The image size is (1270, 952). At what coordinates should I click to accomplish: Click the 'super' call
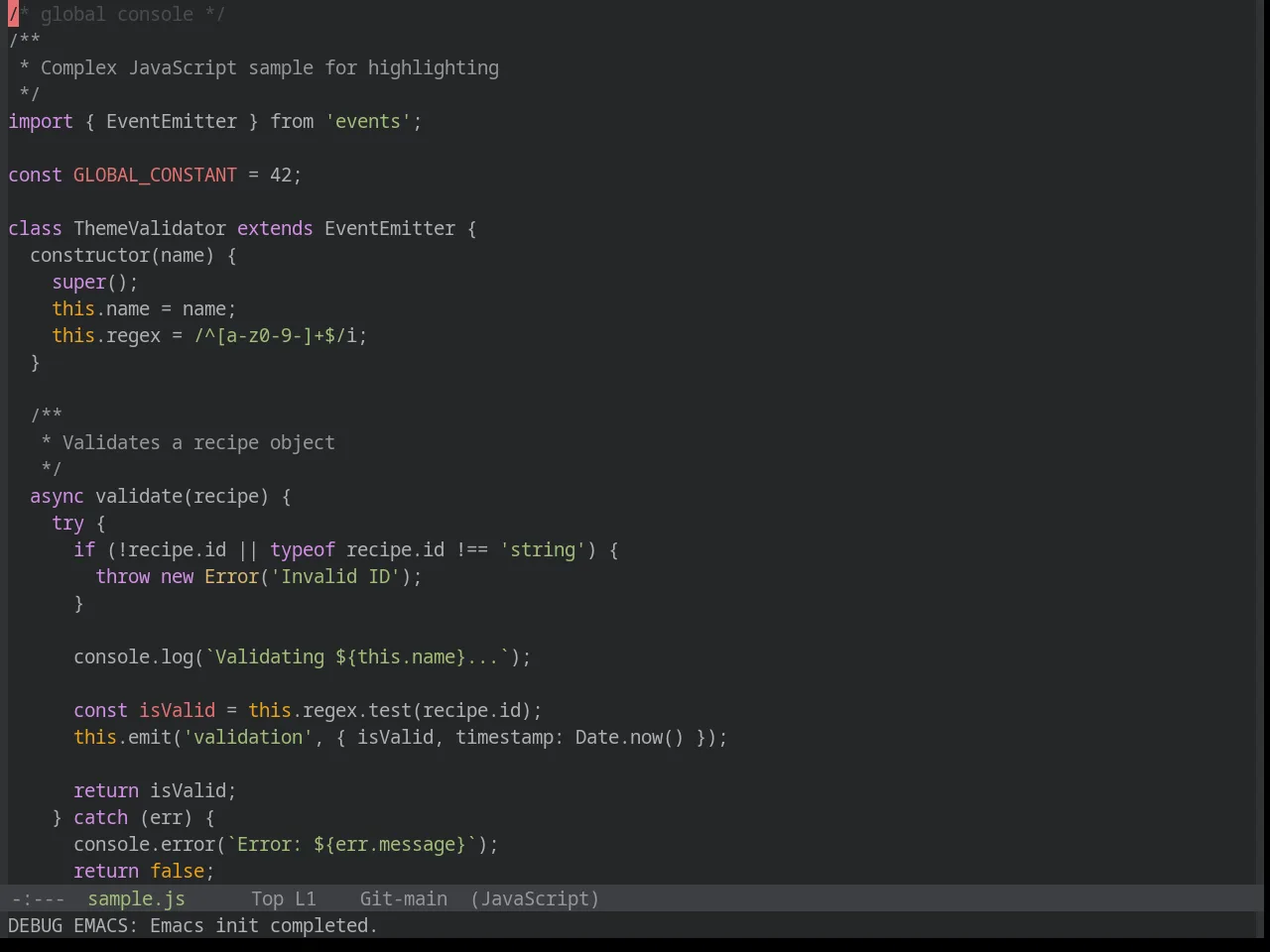click(x=78, y=282)
